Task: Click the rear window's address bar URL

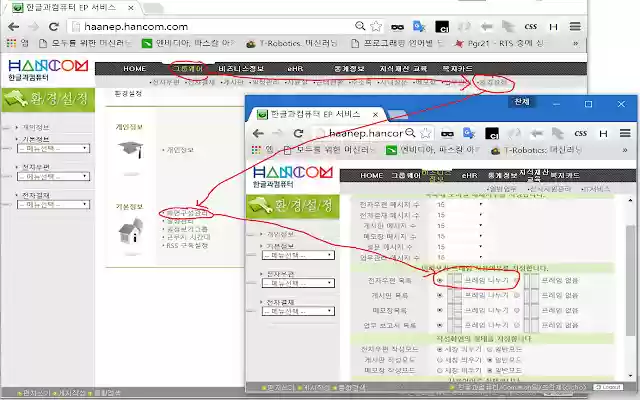Action: coord(136,27)
